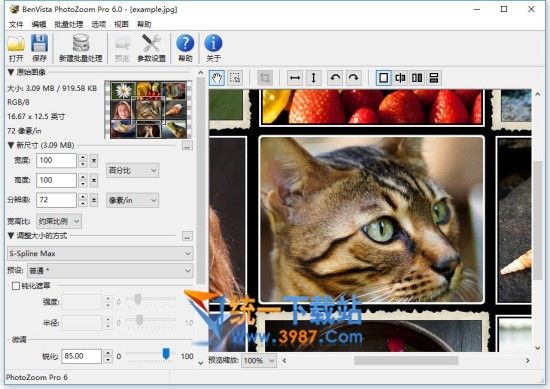Click the 帮助 help toolbar button
The image size is (550, 389).
[185, 48]
